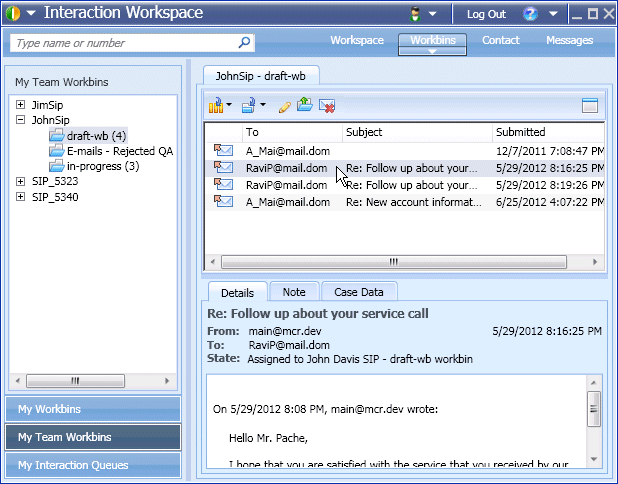Image resolution: width=618 pixels, height=484 pixels.
Task: Click the agent status person icon
Action: pyautogui.click(x=416, y=14)
